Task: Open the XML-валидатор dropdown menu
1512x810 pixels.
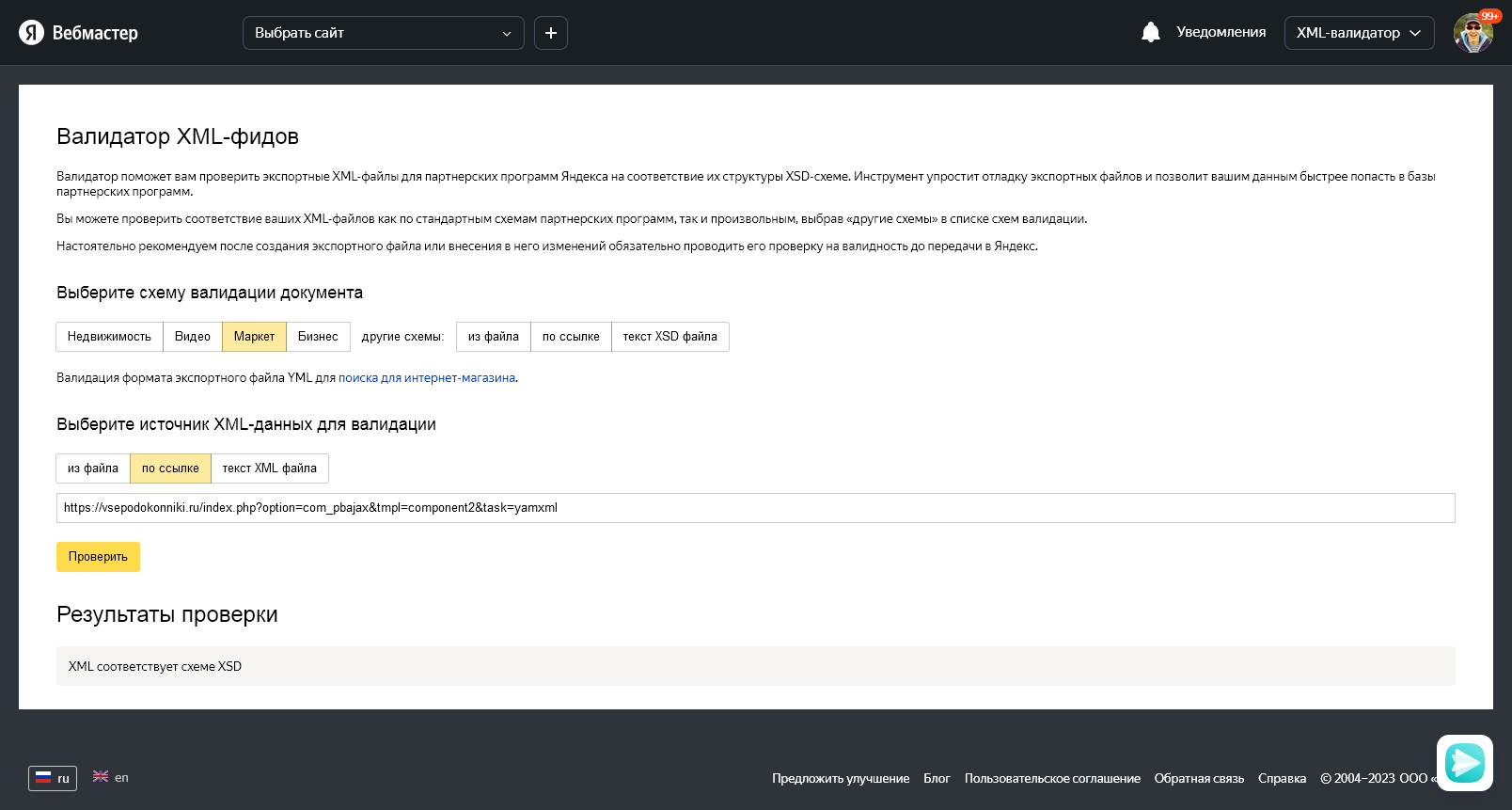Action: pyautogui.click(x=1359, y=33)
